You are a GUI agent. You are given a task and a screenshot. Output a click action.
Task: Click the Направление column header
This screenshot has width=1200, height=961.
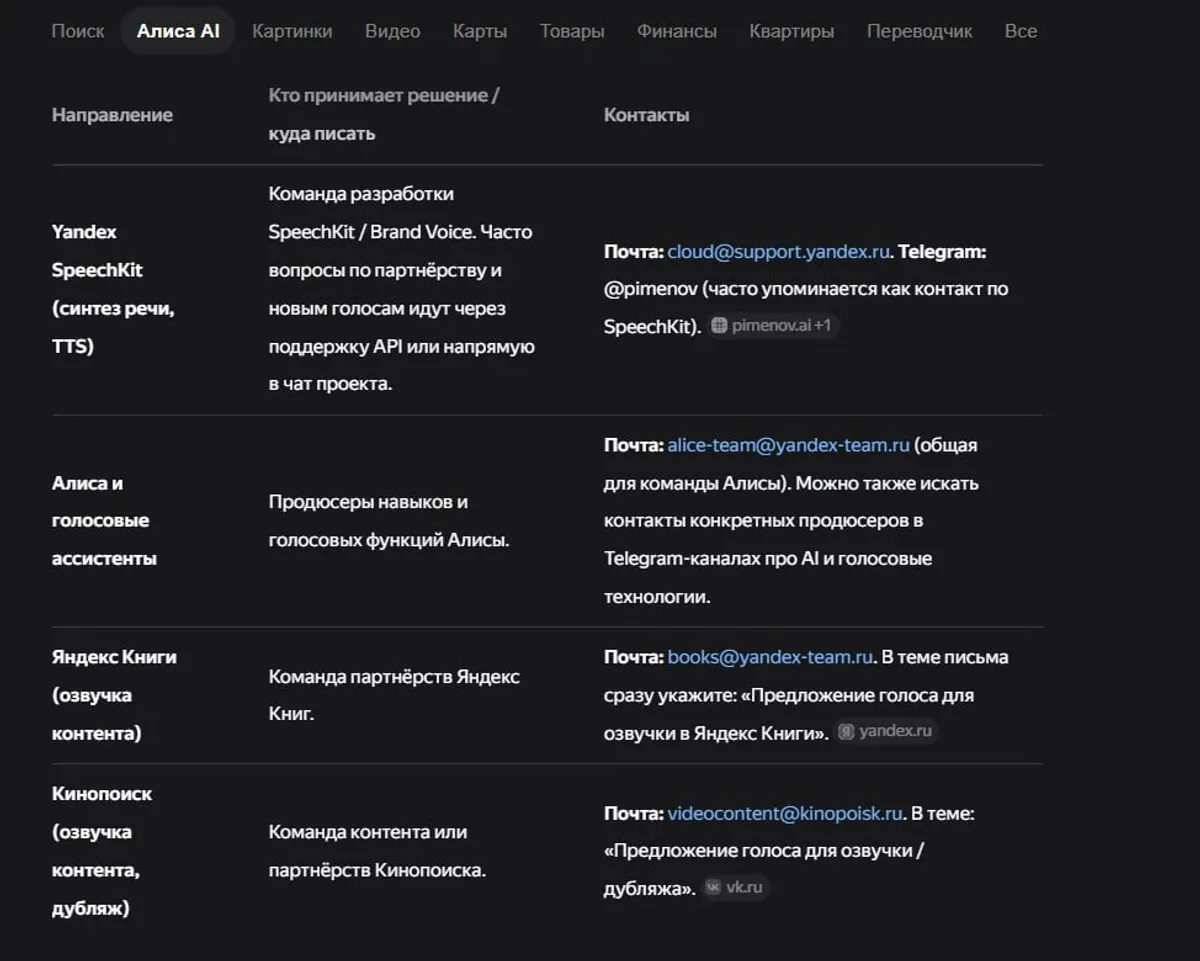pos(112,115)
